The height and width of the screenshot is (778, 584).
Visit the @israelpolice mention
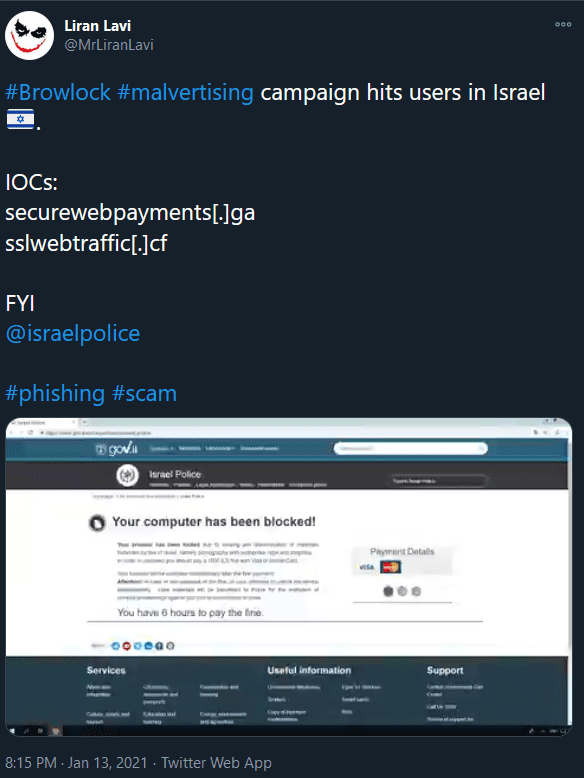72,333
